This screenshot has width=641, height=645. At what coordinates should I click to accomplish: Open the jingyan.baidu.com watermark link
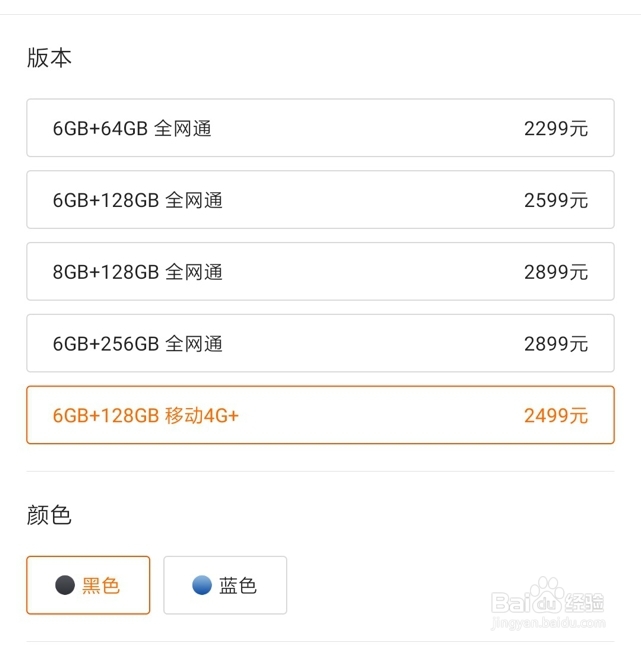coord(548,623)
